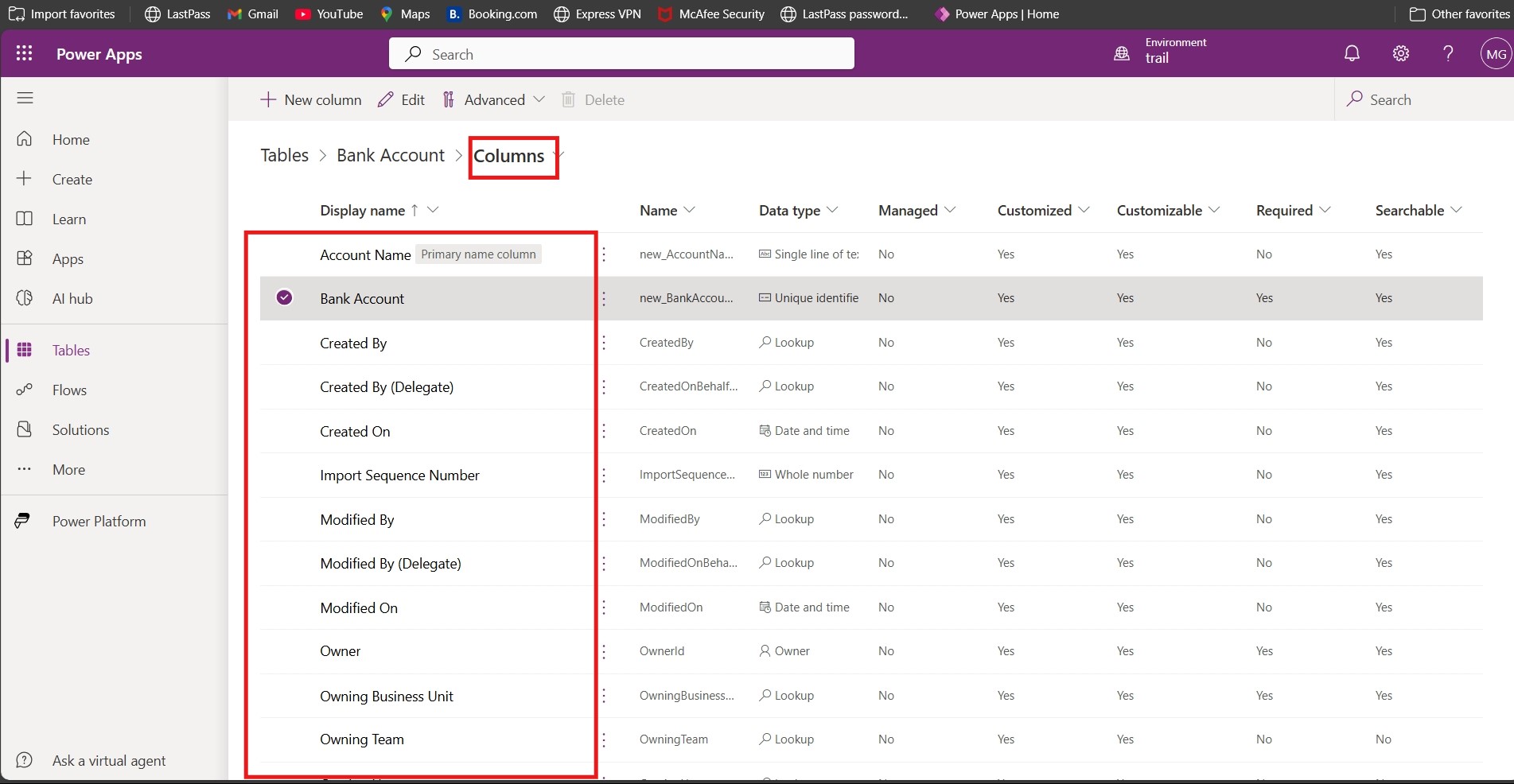Collapse the left navigation hamburger menu
This screenshot has width=1514, height=784.
(x=25, y=98)
